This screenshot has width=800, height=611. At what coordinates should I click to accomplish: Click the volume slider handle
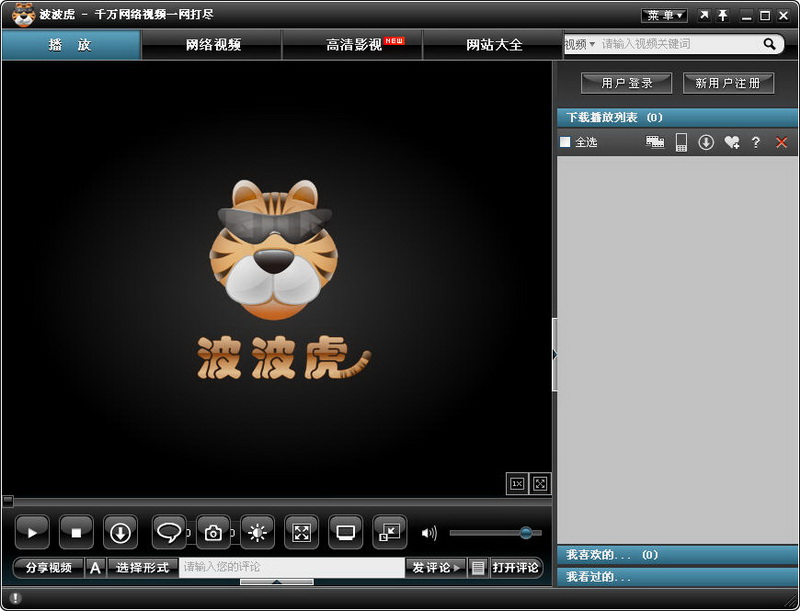click(526, 533)
